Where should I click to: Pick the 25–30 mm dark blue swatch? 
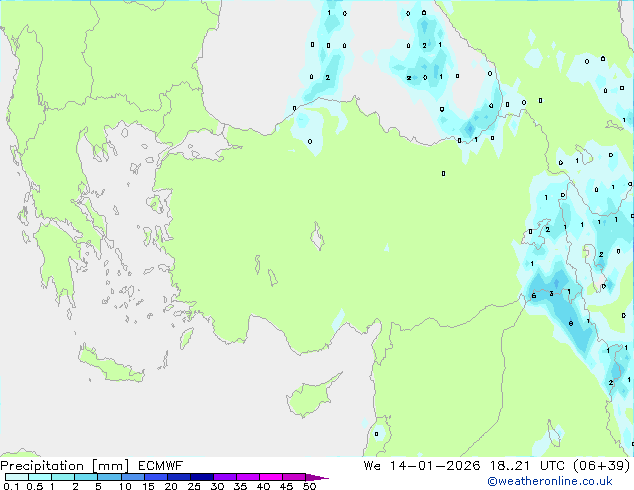click(x=202, y=477)
